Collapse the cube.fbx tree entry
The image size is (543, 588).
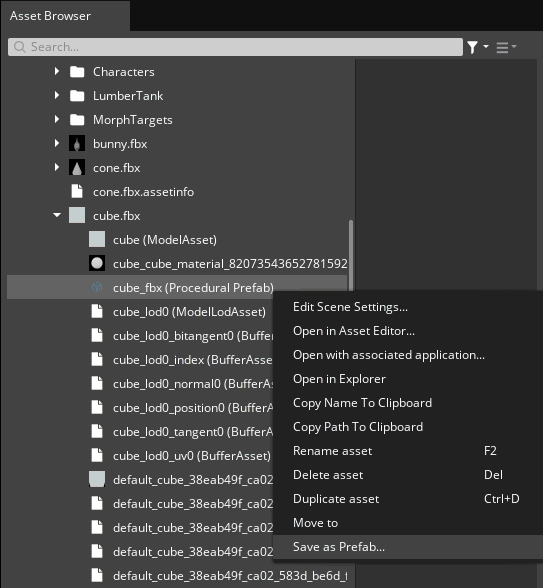click(57, 215)
